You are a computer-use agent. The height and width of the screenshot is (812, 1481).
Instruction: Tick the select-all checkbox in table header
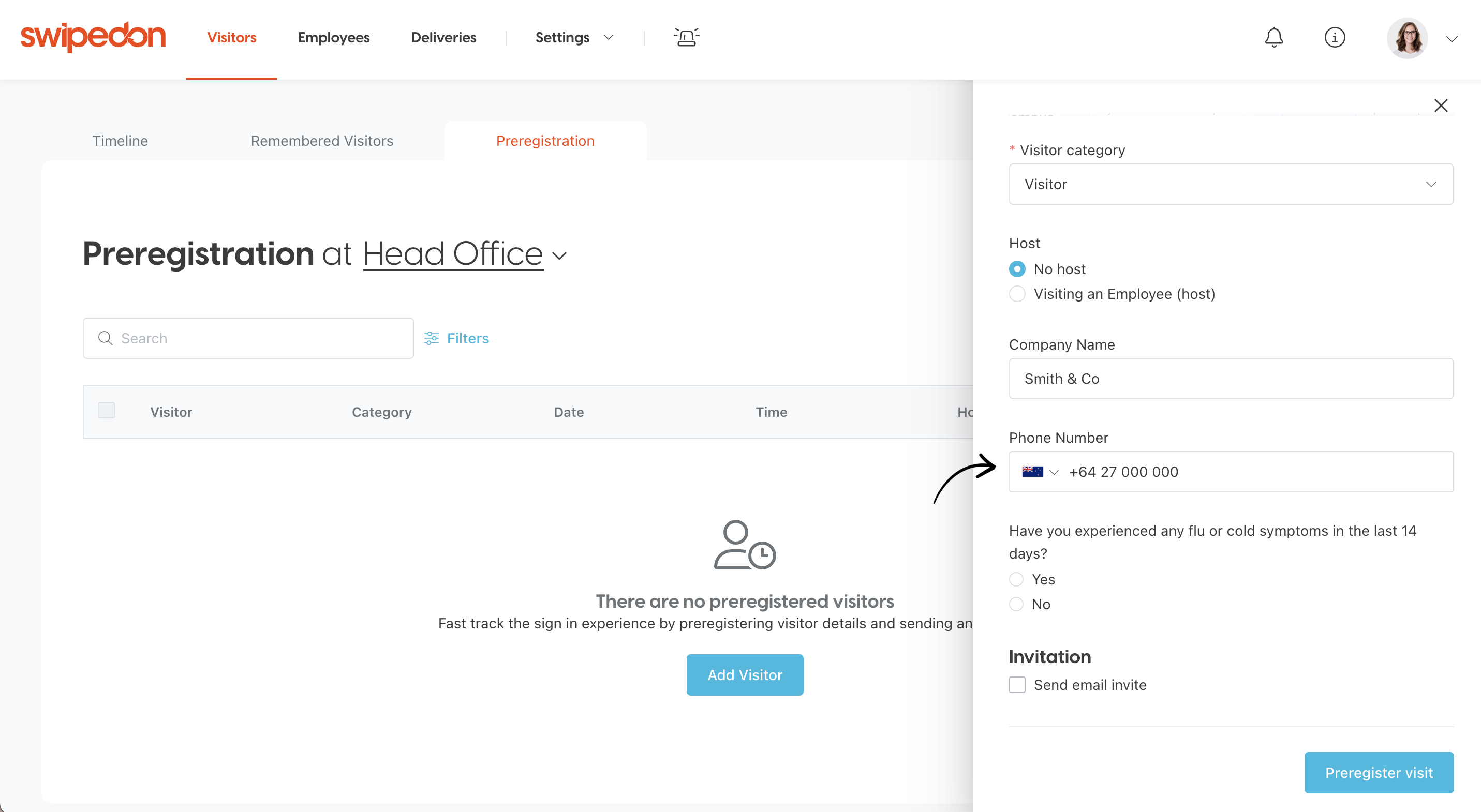pyautogui.click(x=107, y=410)
